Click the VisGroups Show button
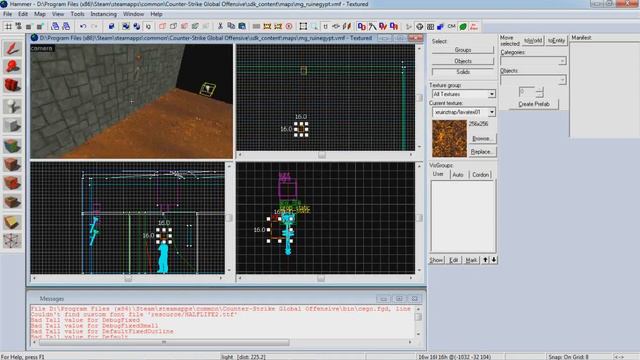This screenshot has height=360, width=640. point(436,260)
